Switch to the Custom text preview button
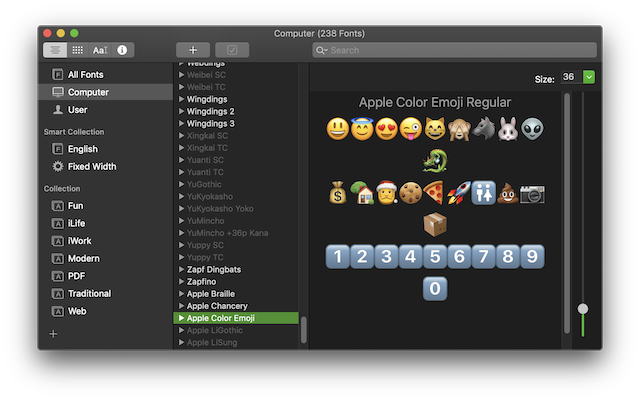This screenshot has width=640, height=400. pos(100,50)
